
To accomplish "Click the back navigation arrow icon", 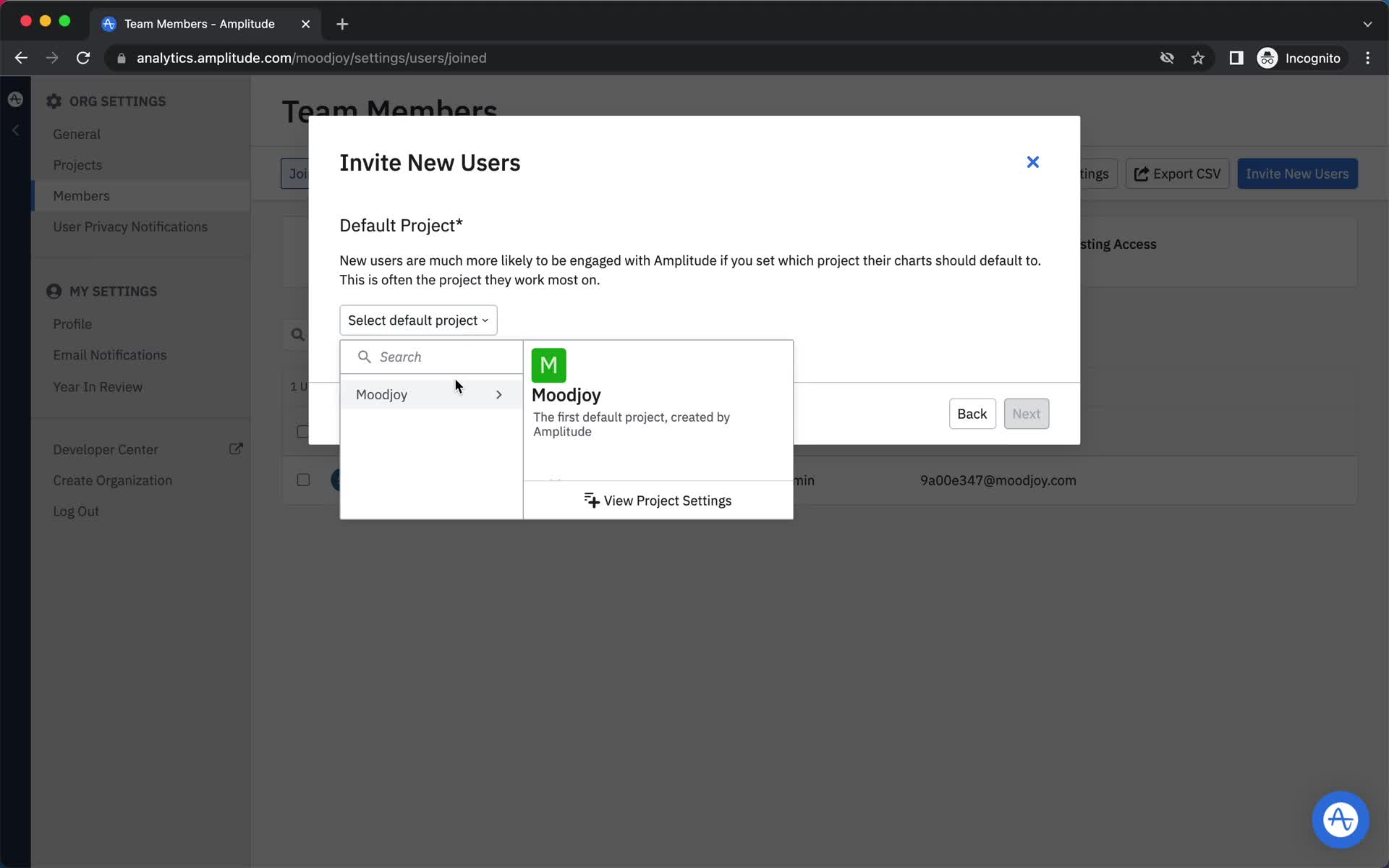I will pyautogui.click(x=20, y=58).
